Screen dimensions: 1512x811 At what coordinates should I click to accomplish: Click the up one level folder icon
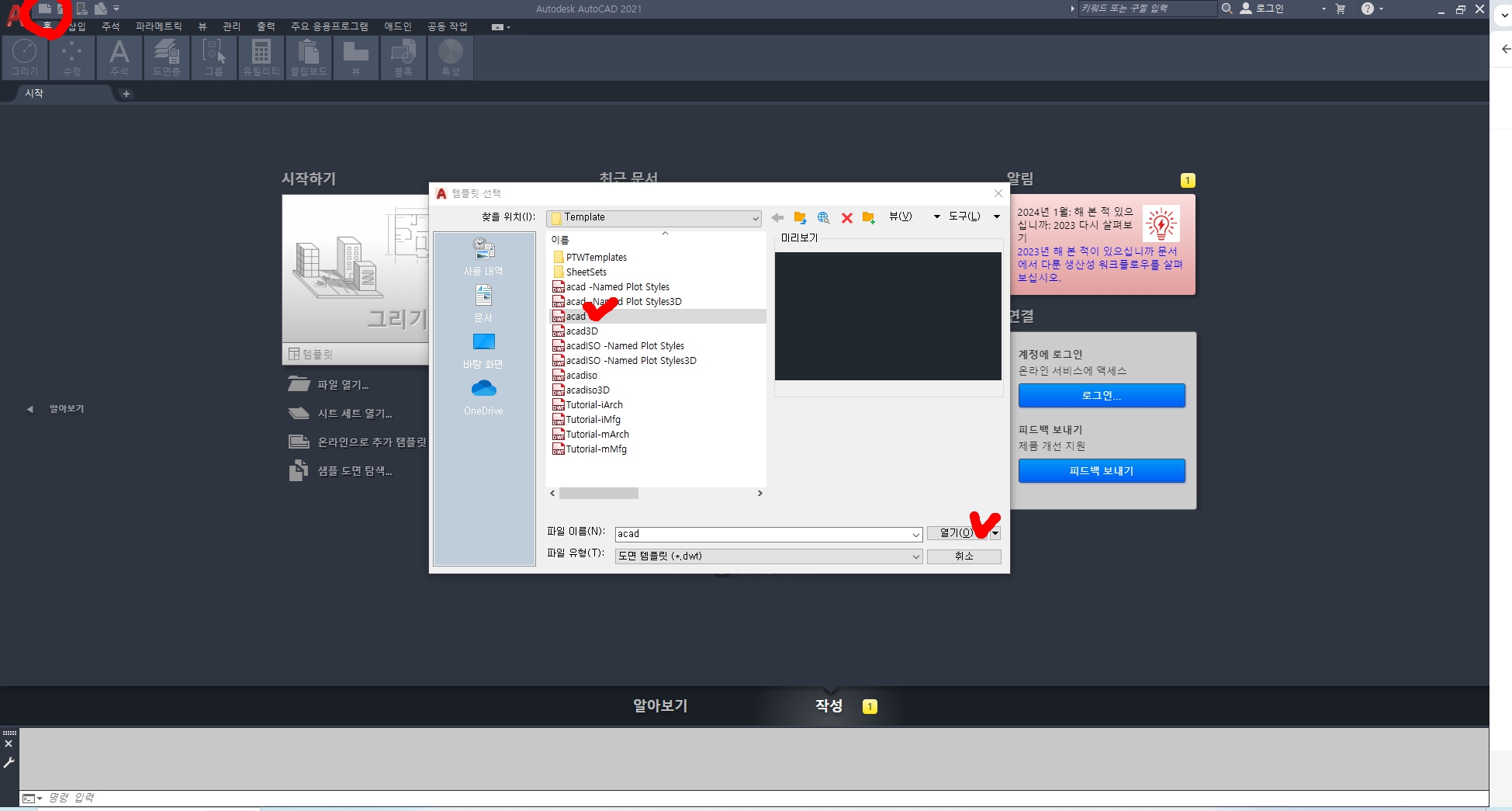point(800,218)
